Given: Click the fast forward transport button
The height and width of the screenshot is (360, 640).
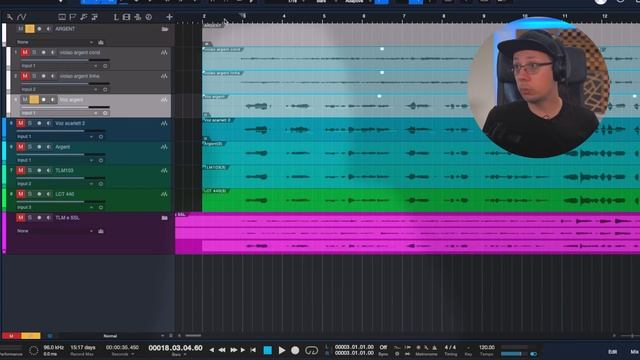Looking at the screenshot, I should pyautogui.click(x=233, y=350).
